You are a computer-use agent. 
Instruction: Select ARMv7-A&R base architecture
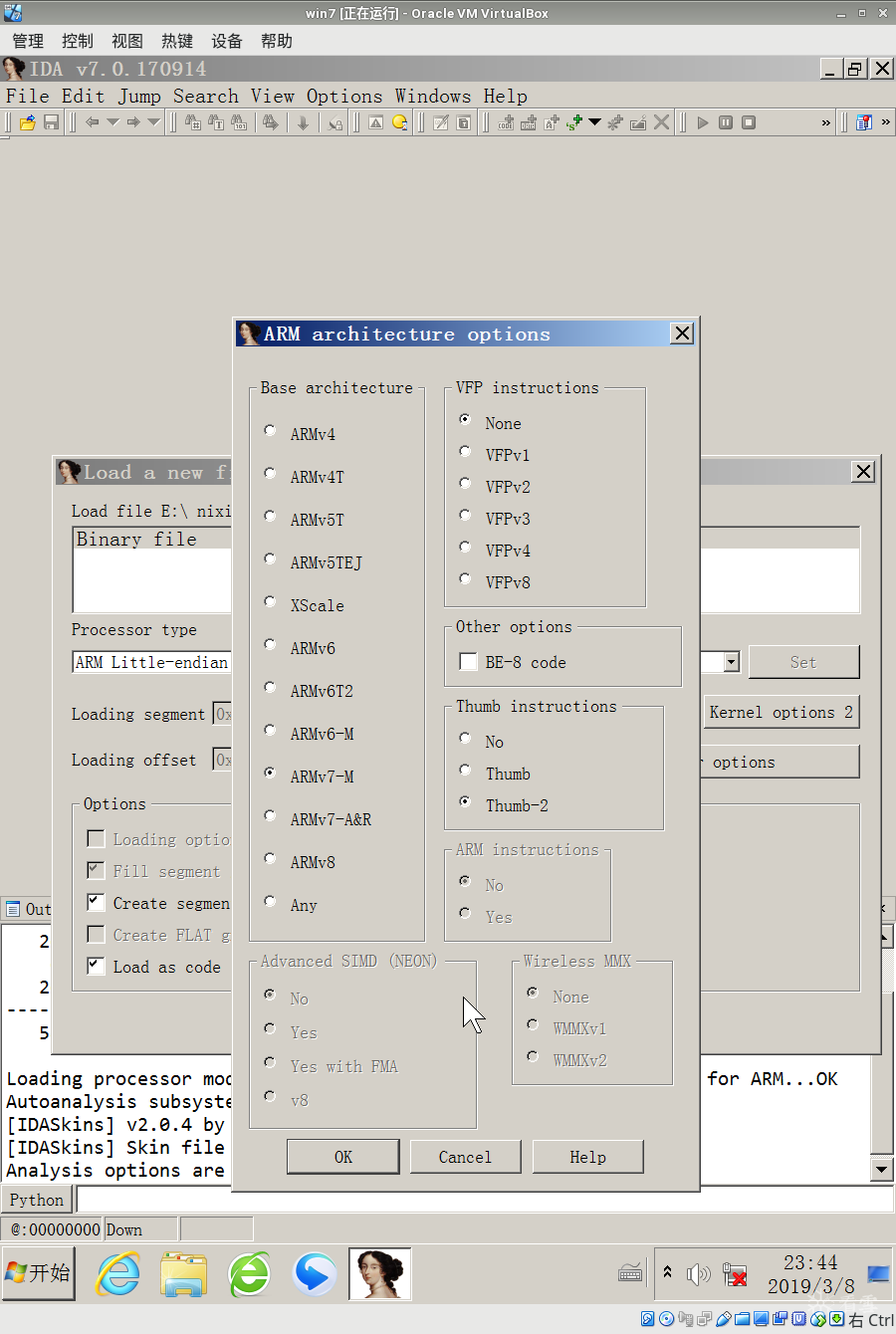(270, 816)
